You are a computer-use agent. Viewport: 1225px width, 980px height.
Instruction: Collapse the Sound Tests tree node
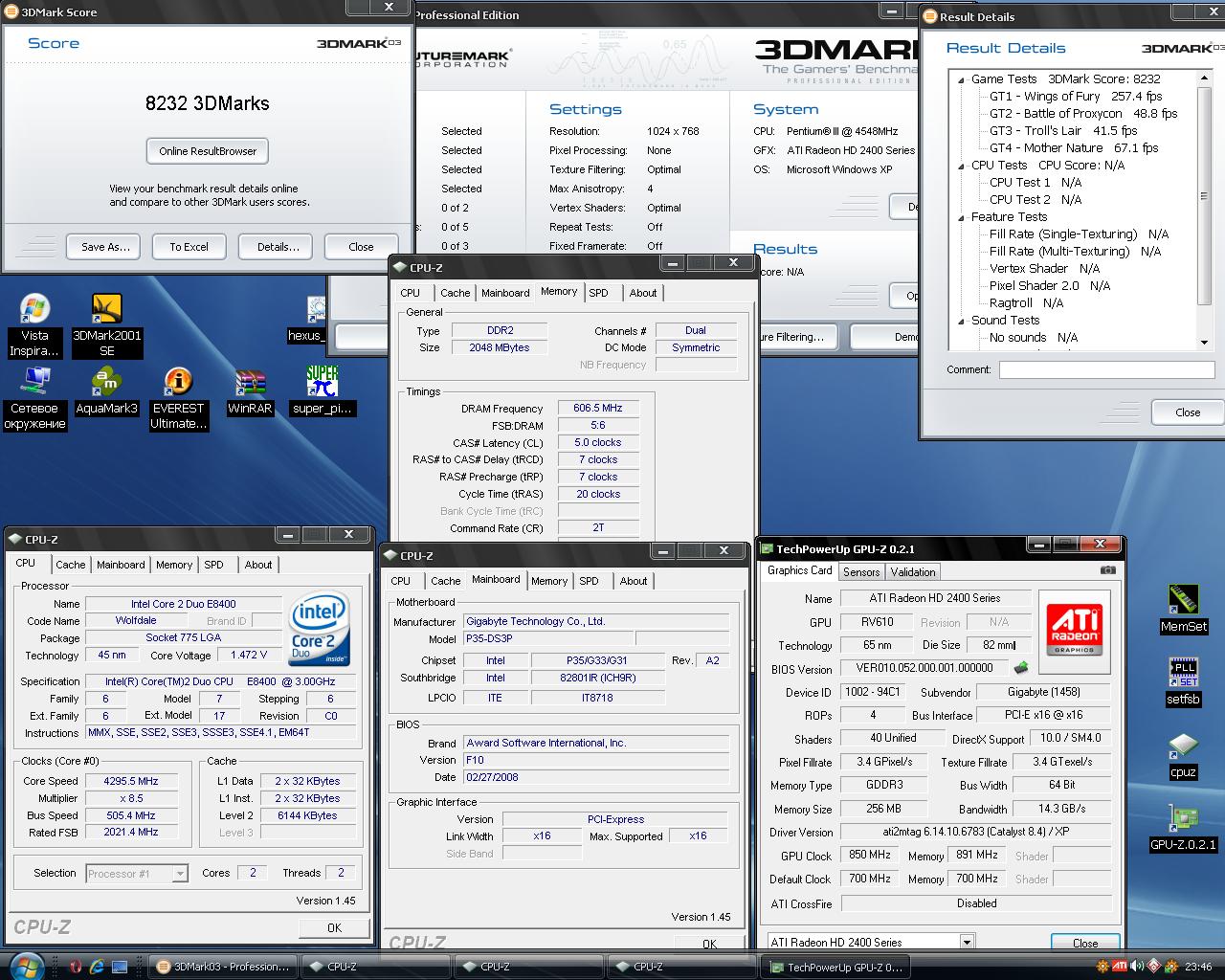pos(962,321)
